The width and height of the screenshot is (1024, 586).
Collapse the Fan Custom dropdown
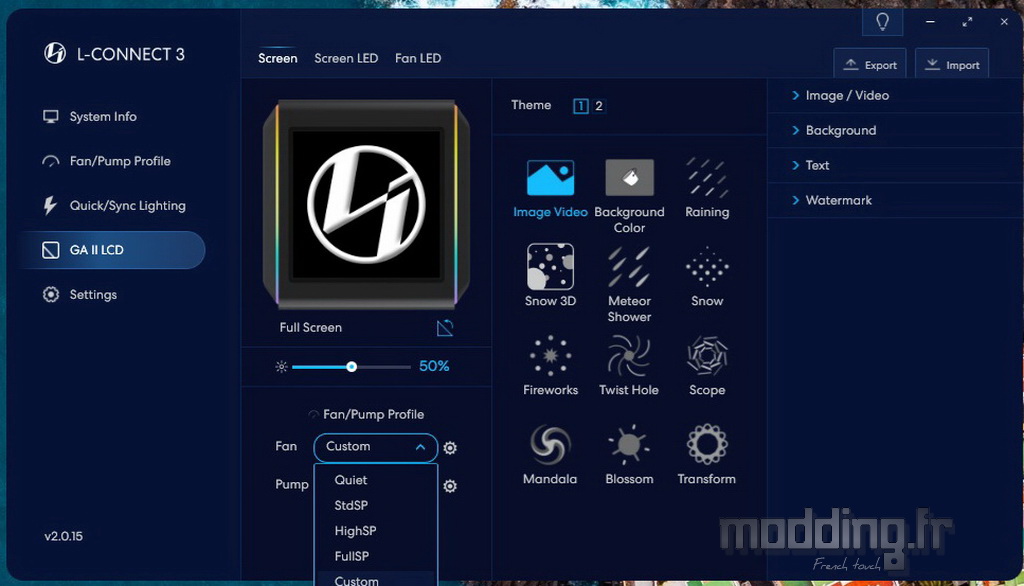pyautogui.click(x=376, y=448)
